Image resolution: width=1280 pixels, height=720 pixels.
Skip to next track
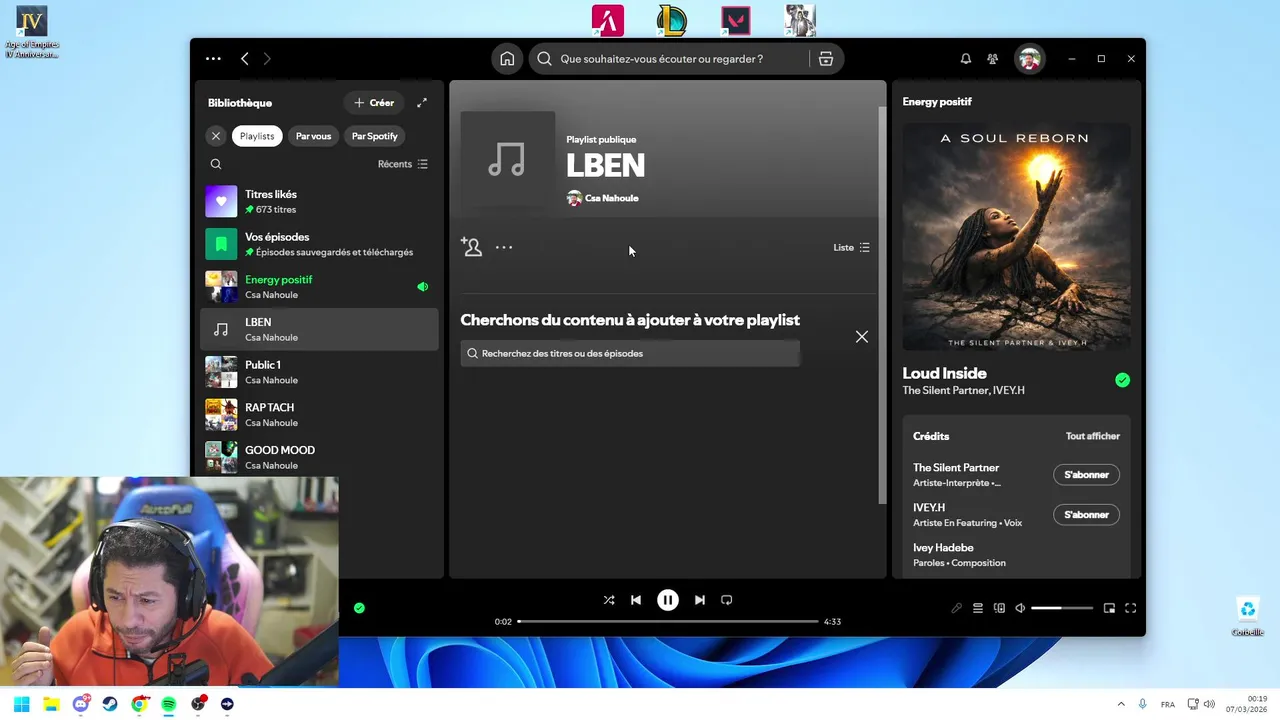click(700, 600)
